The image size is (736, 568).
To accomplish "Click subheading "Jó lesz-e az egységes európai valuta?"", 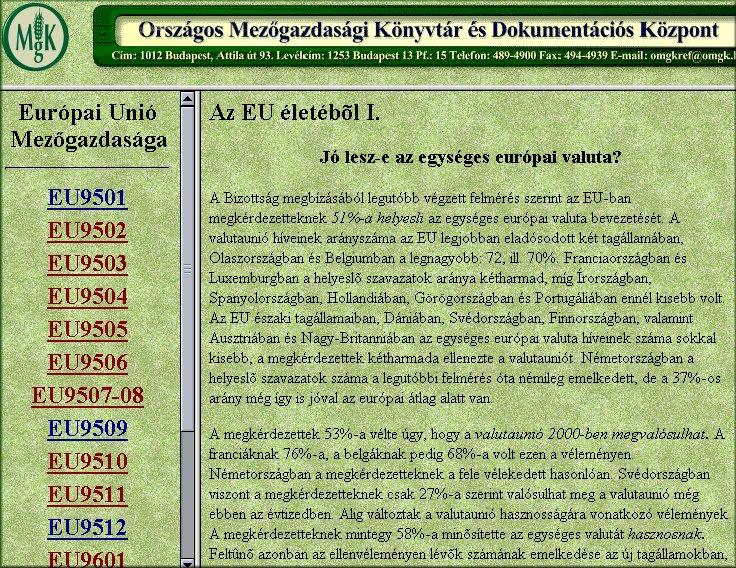I will point(470,157).
